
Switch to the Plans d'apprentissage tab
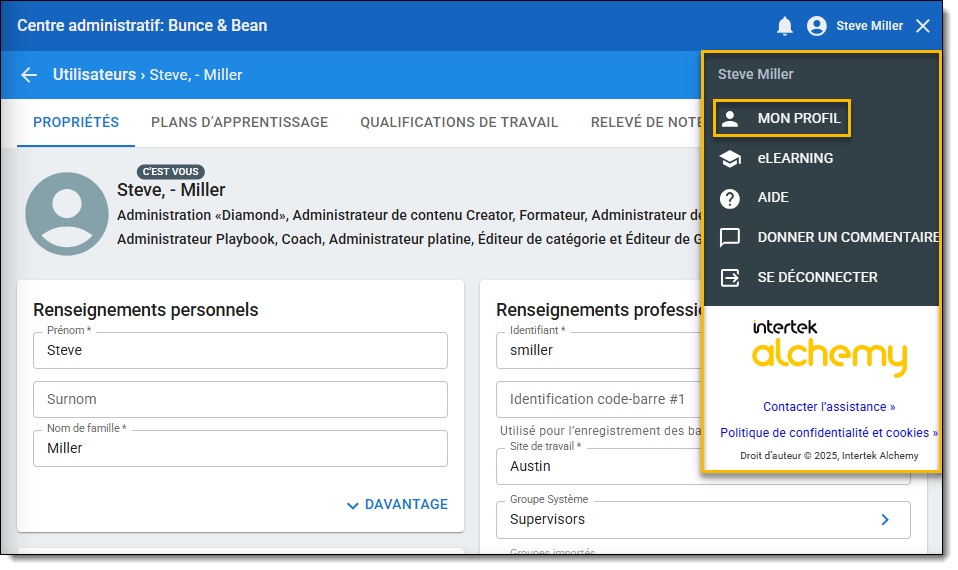[239, 122]
